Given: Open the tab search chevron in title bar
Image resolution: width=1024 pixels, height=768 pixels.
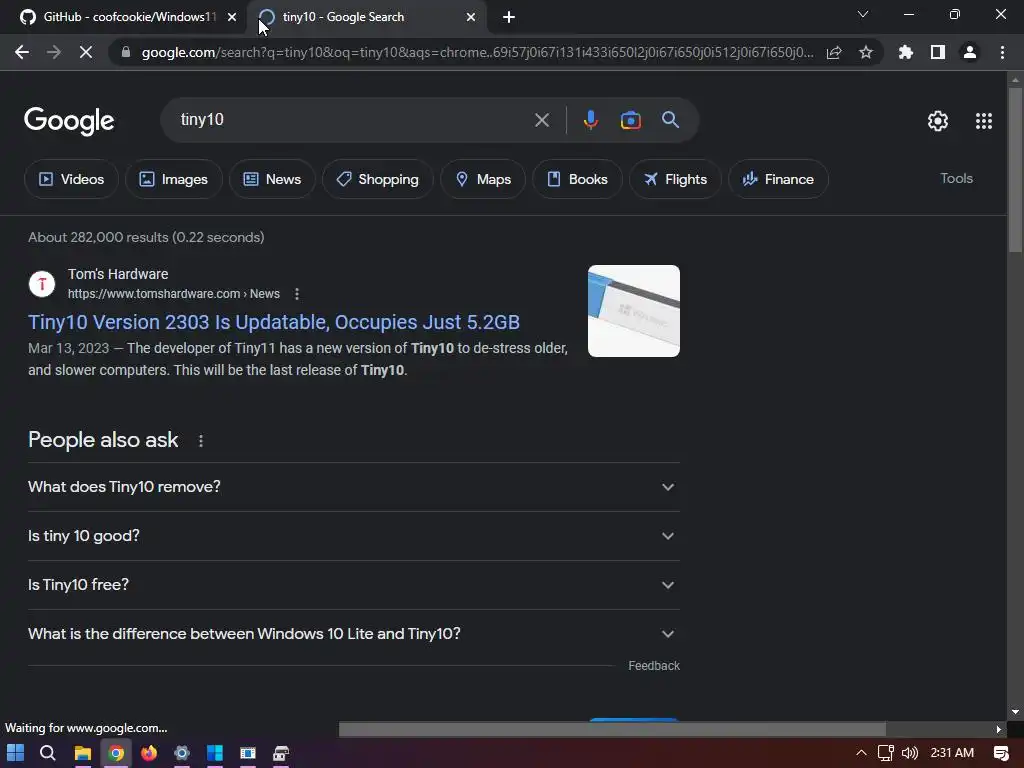Looking at the screenshot, I should click(x=863, y=14).
